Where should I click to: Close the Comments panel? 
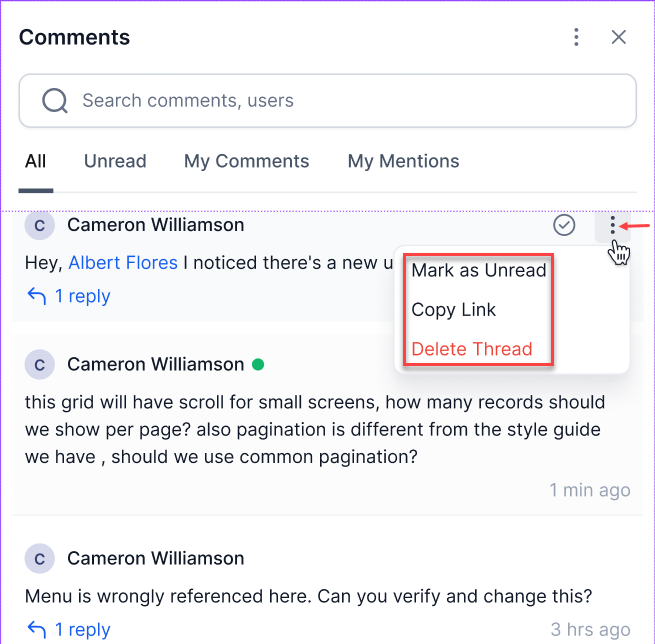tap(619, 37)
